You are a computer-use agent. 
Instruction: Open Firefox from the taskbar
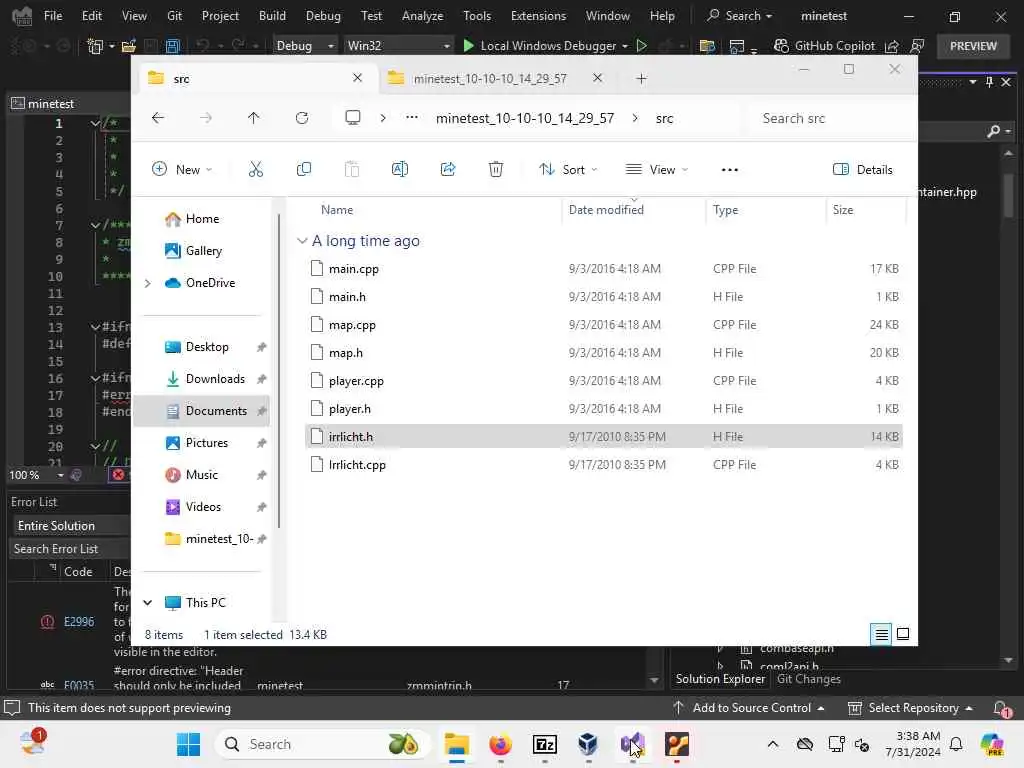(501, 744)
